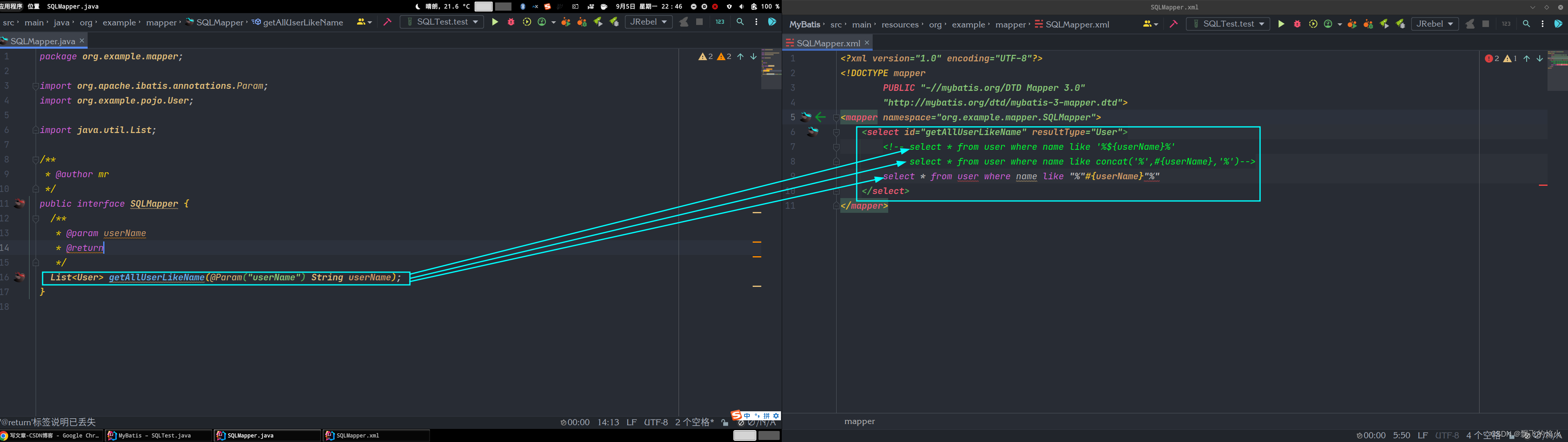
Task: Go to previous highlighted error in SQLMapper.xml
Action: click(1527, 59)
